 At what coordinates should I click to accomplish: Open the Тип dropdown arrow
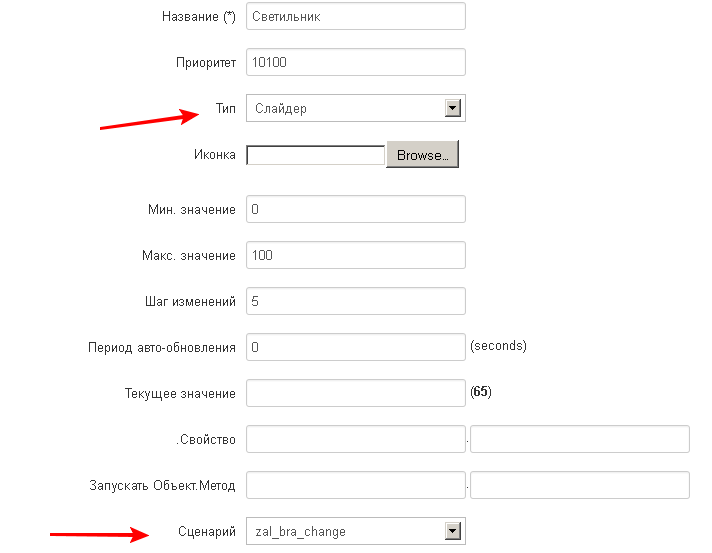(x=453, y=108)
